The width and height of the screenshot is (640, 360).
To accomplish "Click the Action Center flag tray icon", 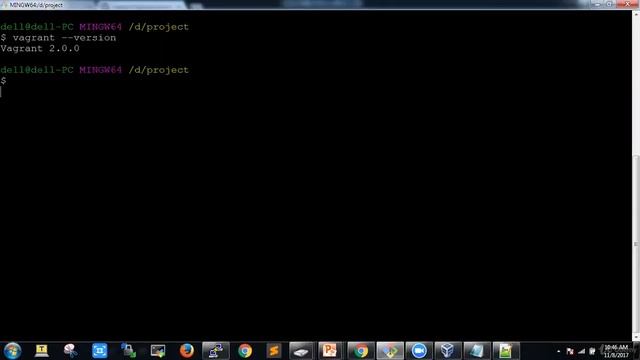I will click(570, 351).
